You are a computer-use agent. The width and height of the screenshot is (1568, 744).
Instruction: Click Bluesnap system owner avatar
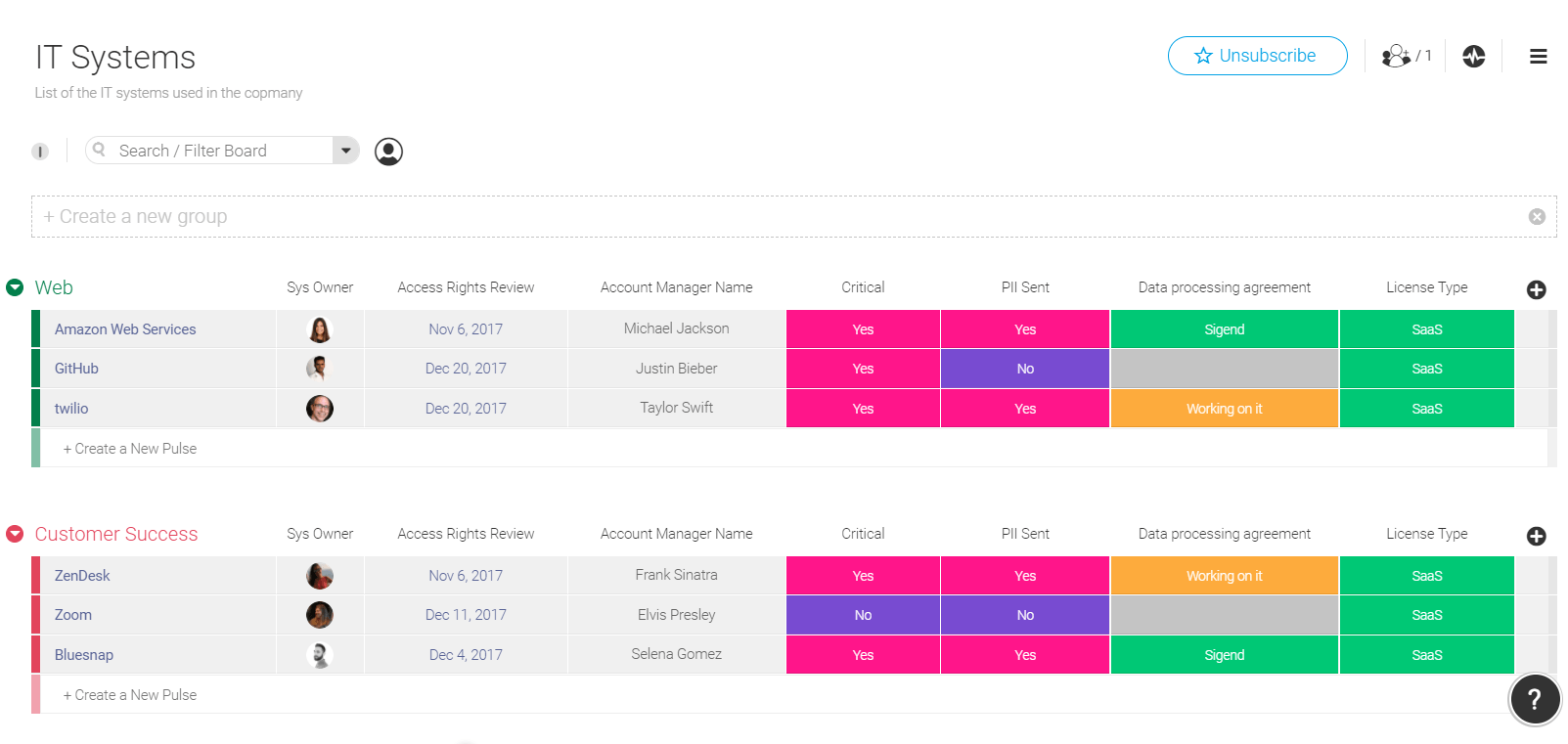coord(320,655)
